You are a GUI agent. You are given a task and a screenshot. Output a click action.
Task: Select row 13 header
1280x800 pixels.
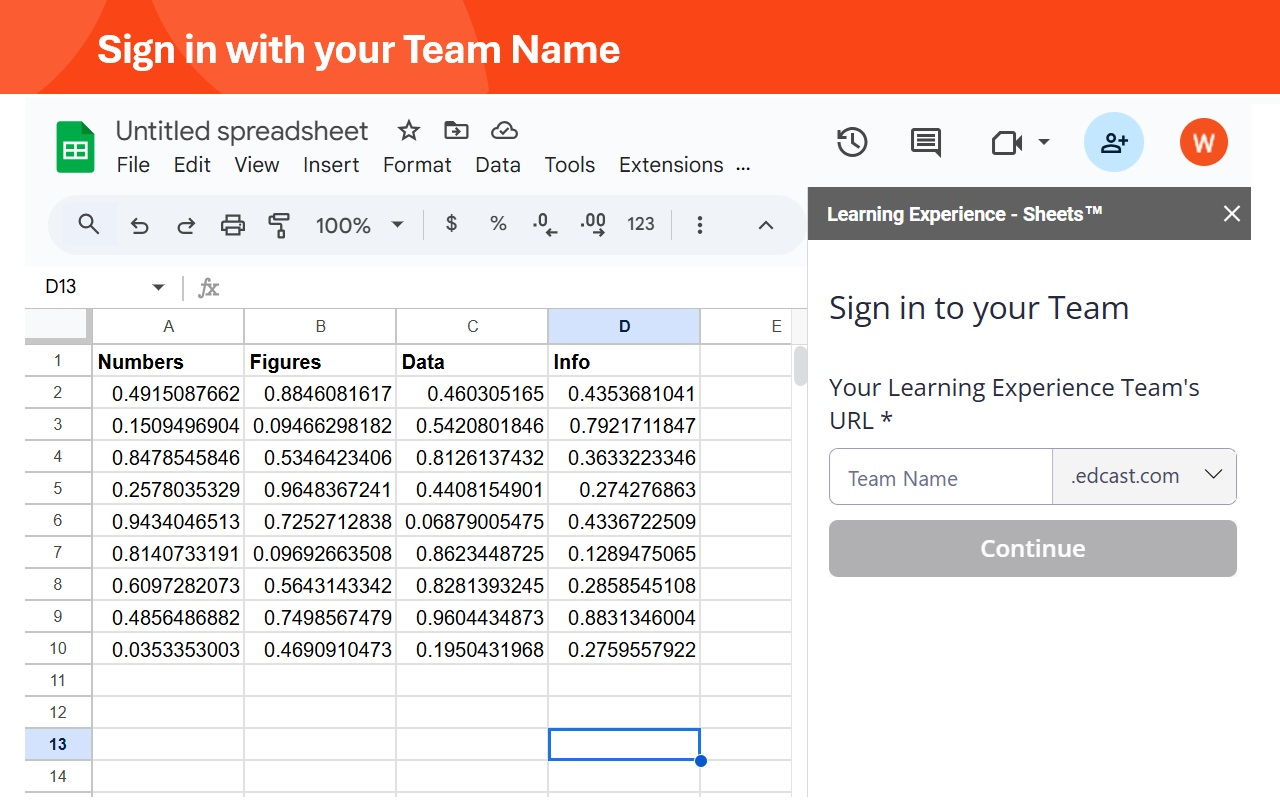(58, 745)
